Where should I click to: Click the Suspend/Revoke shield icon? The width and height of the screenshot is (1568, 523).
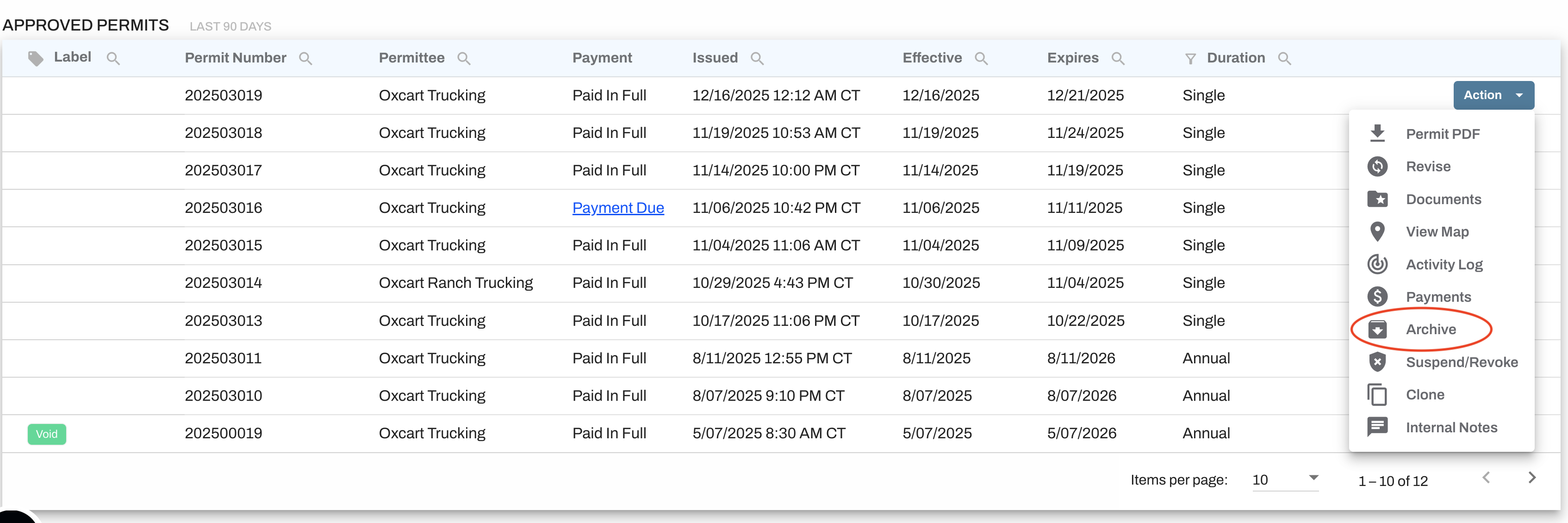pos(1377,362)
